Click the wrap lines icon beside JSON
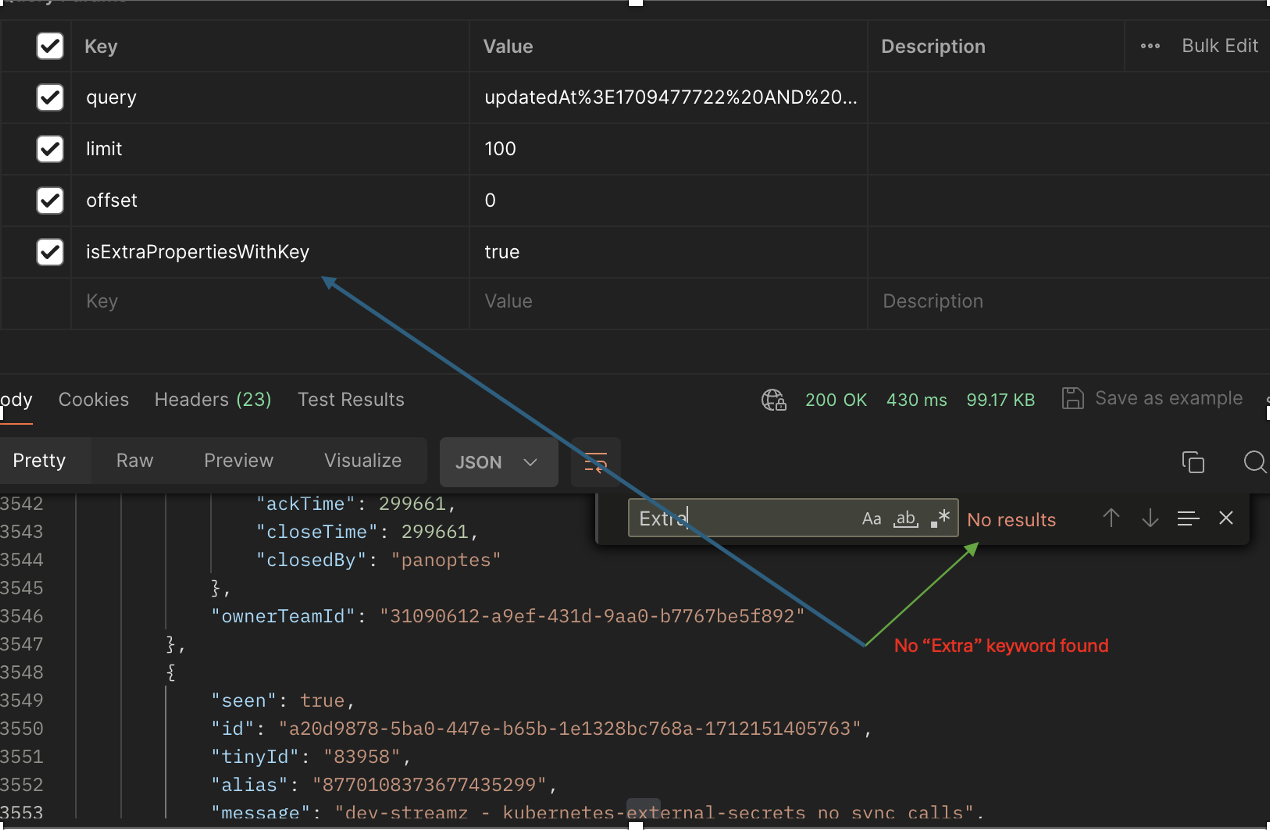Viewport: 1270px width, 830px height. click(596, 462)
